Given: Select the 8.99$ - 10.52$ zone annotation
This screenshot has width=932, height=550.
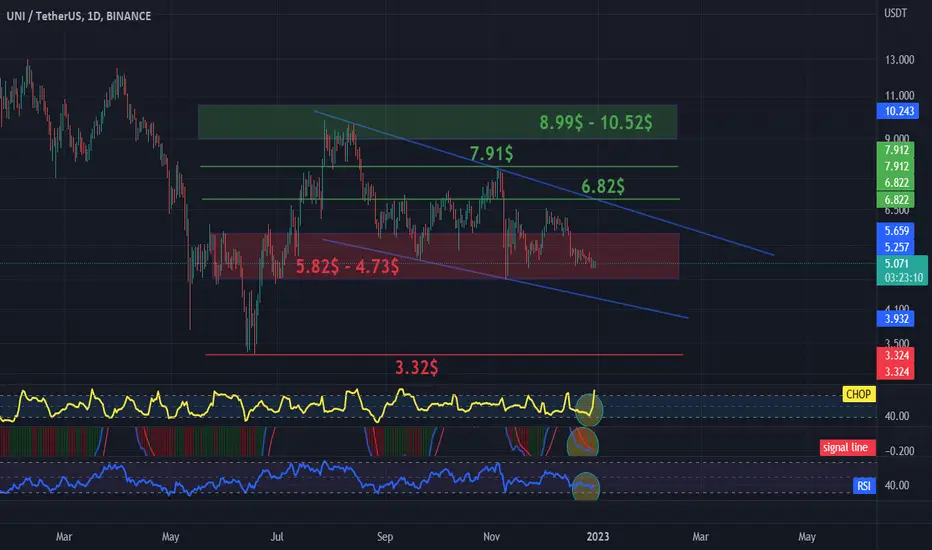Looking at the screenshot, I should [596, 122].
